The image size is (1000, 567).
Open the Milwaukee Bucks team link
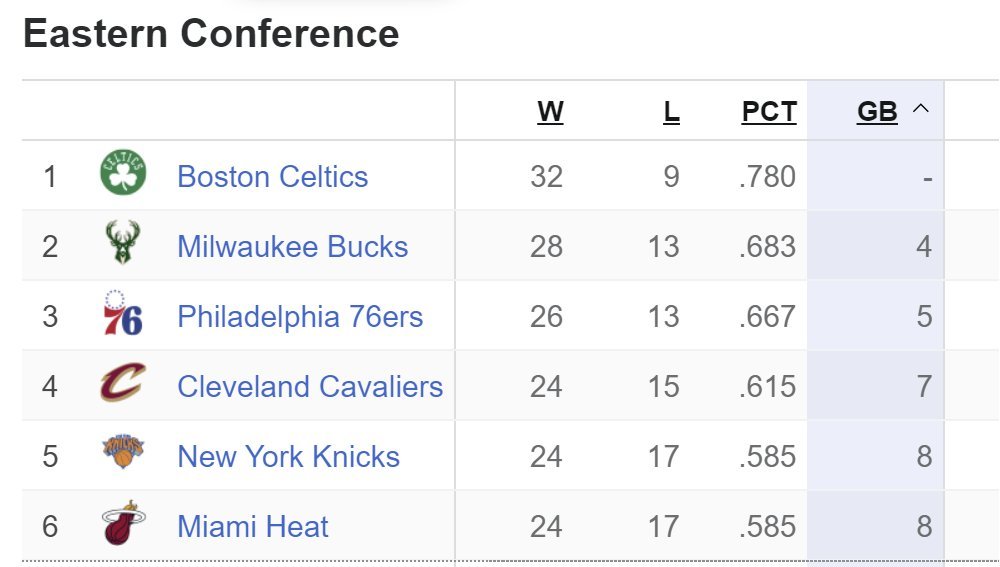click(x=292, y=247)
